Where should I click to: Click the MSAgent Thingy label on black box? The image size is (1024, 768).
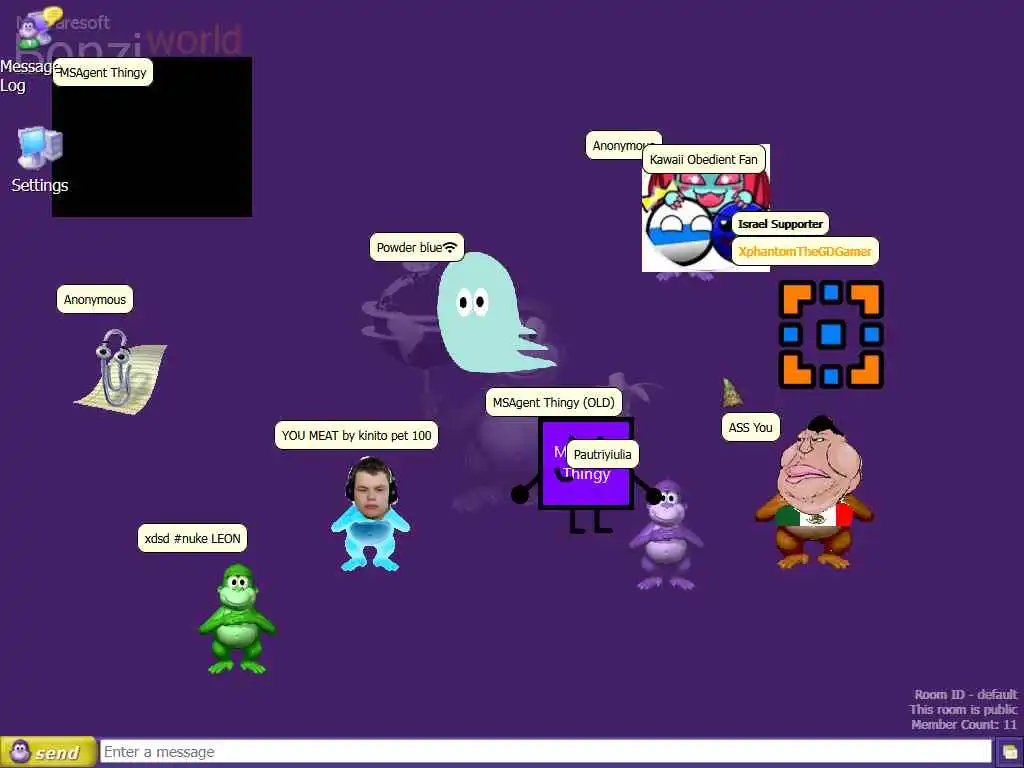pos(103,72)
